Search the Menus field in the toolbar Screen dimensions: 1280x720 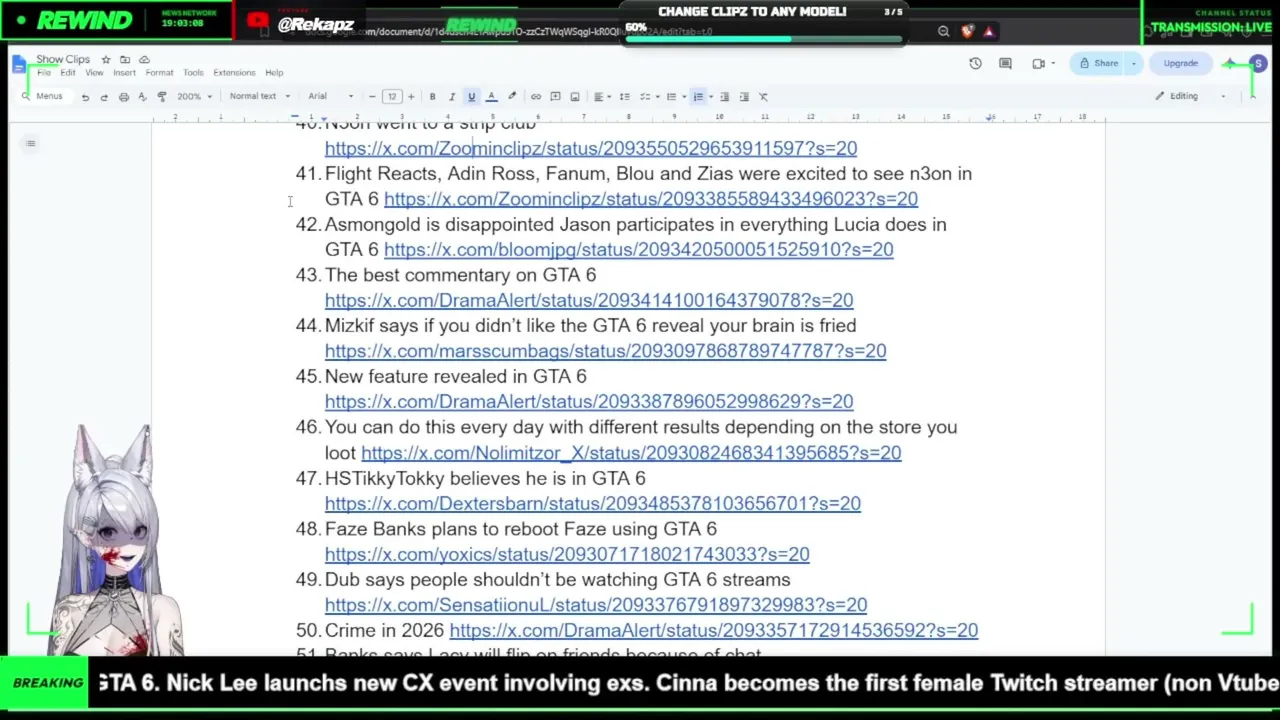(x=44, y=97)
